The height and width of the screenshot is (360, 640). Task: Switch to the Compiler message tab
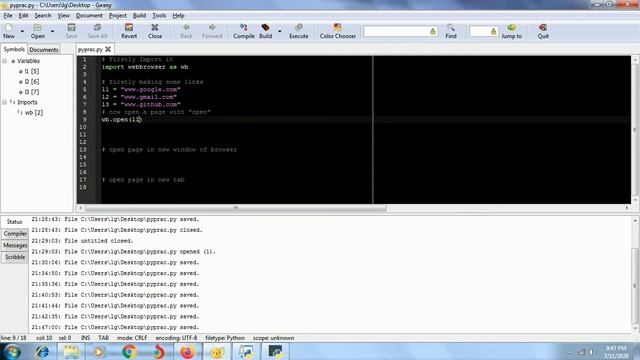[x=15, y=233]
